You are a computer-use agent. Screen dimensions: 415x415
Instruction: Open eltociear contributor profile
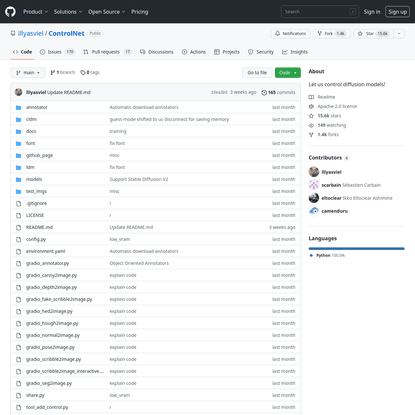click(331, 198)
